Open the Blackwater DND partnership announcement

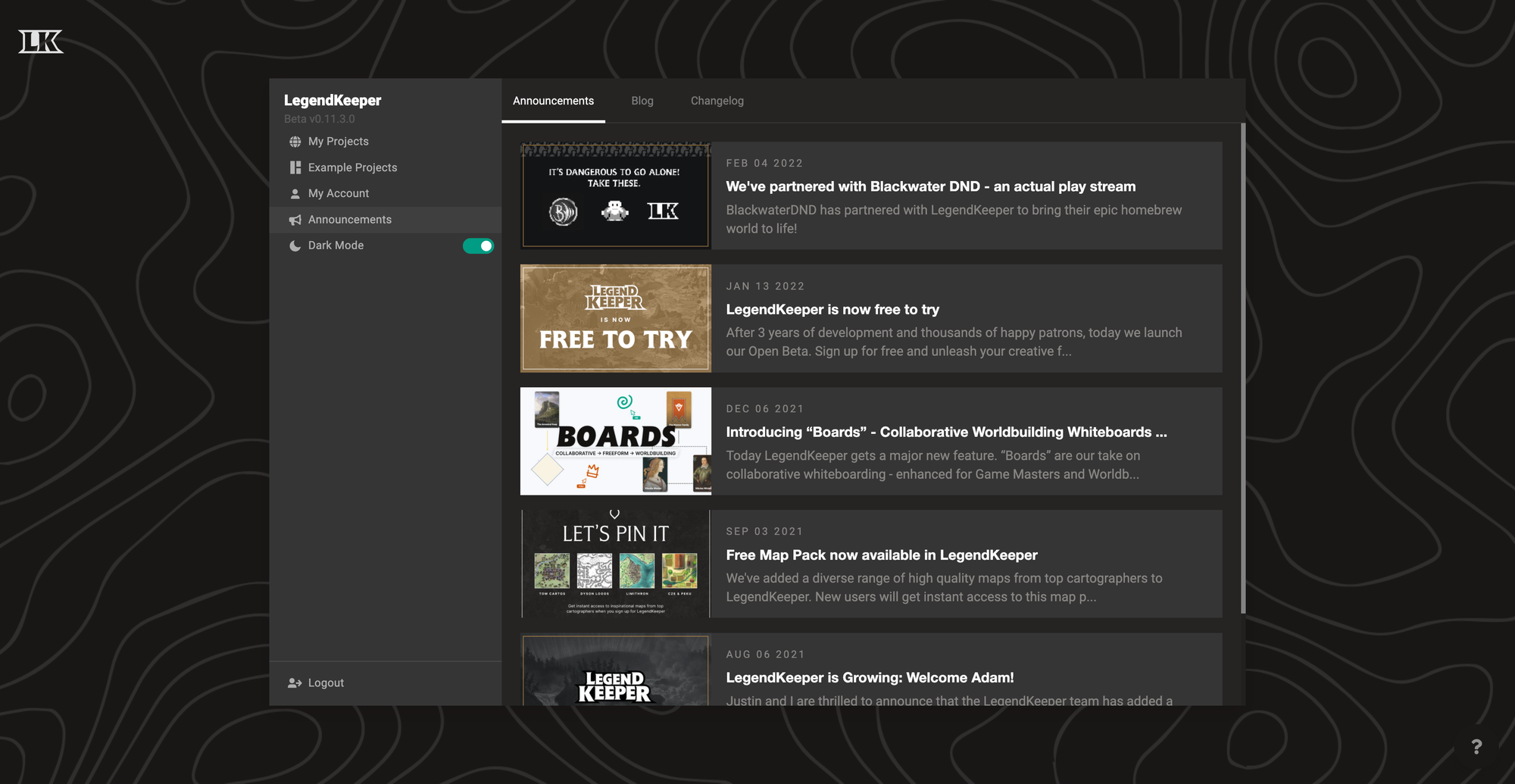(931, 186)
